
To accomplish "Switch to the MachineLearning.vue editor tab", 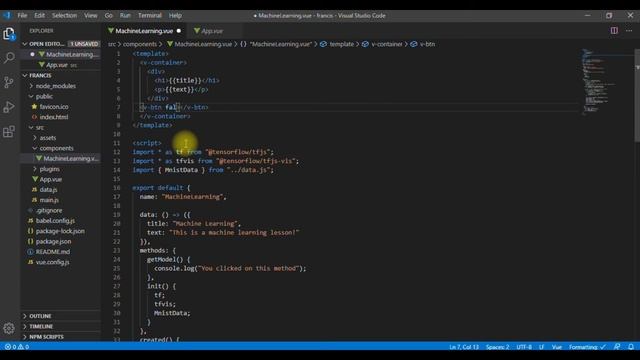I will pyautogui.click(x=144, y=31).
